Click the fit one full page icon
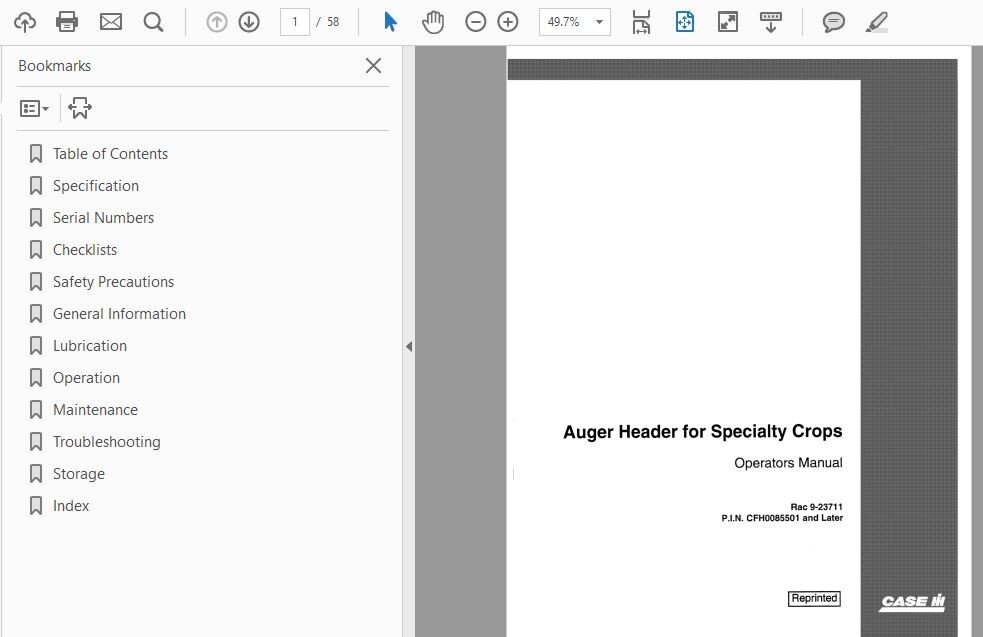The width and height of the screenshot is (983, 637). 685,22
